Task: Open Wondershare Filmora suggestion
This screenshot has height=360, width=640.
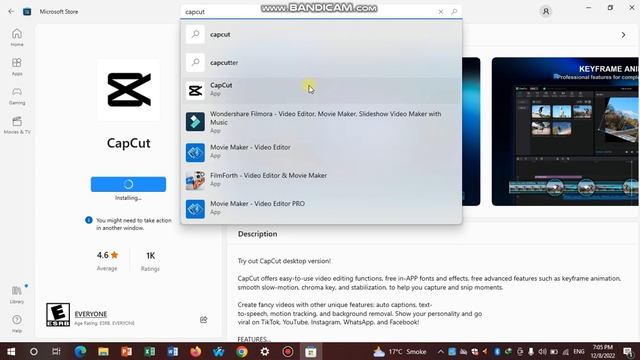Action: pos(322,122)
